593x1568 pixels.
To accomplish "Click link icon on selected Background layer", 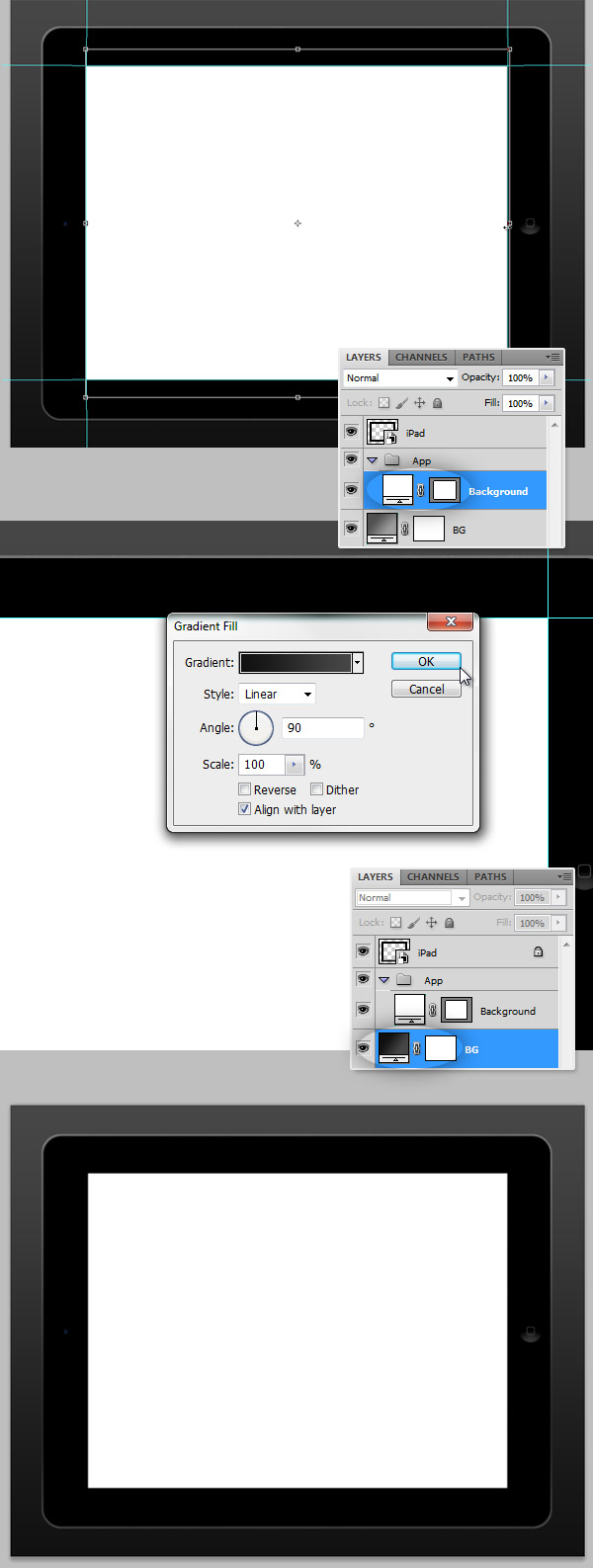I will pos(421,490).
